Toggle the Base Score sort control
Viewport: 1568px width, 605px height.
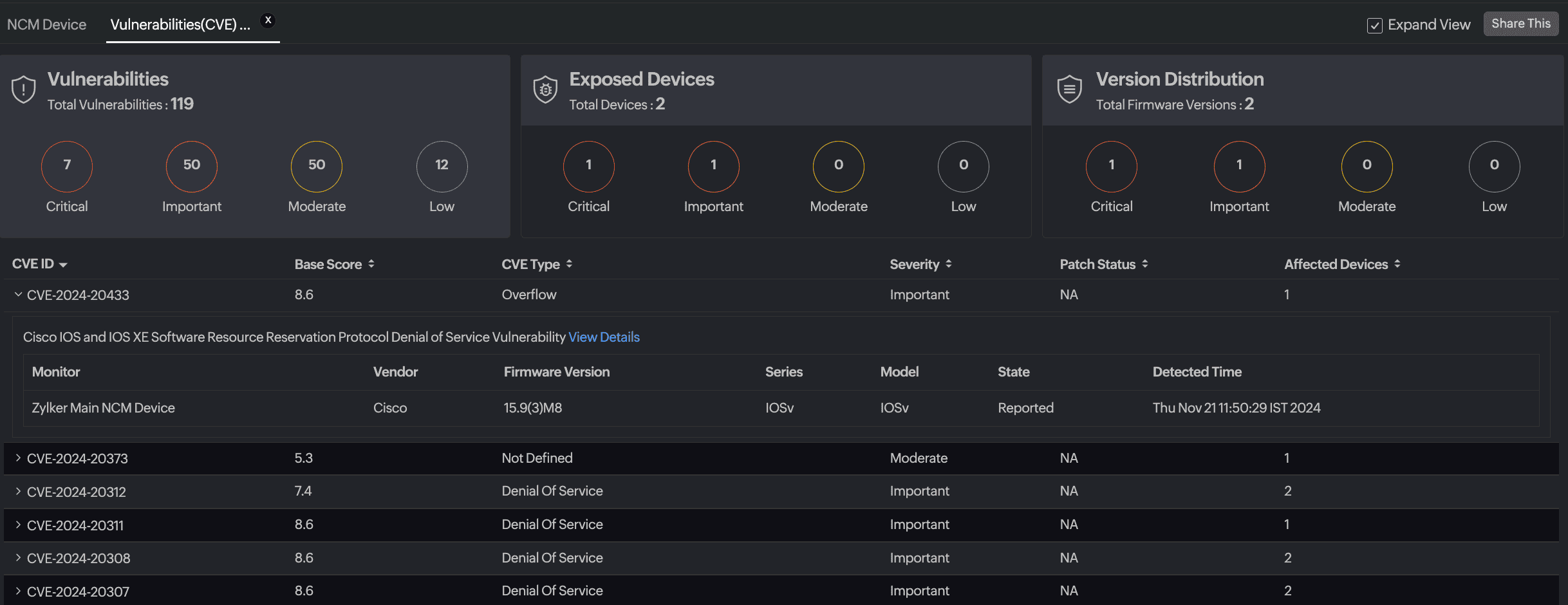coord(371,264)
